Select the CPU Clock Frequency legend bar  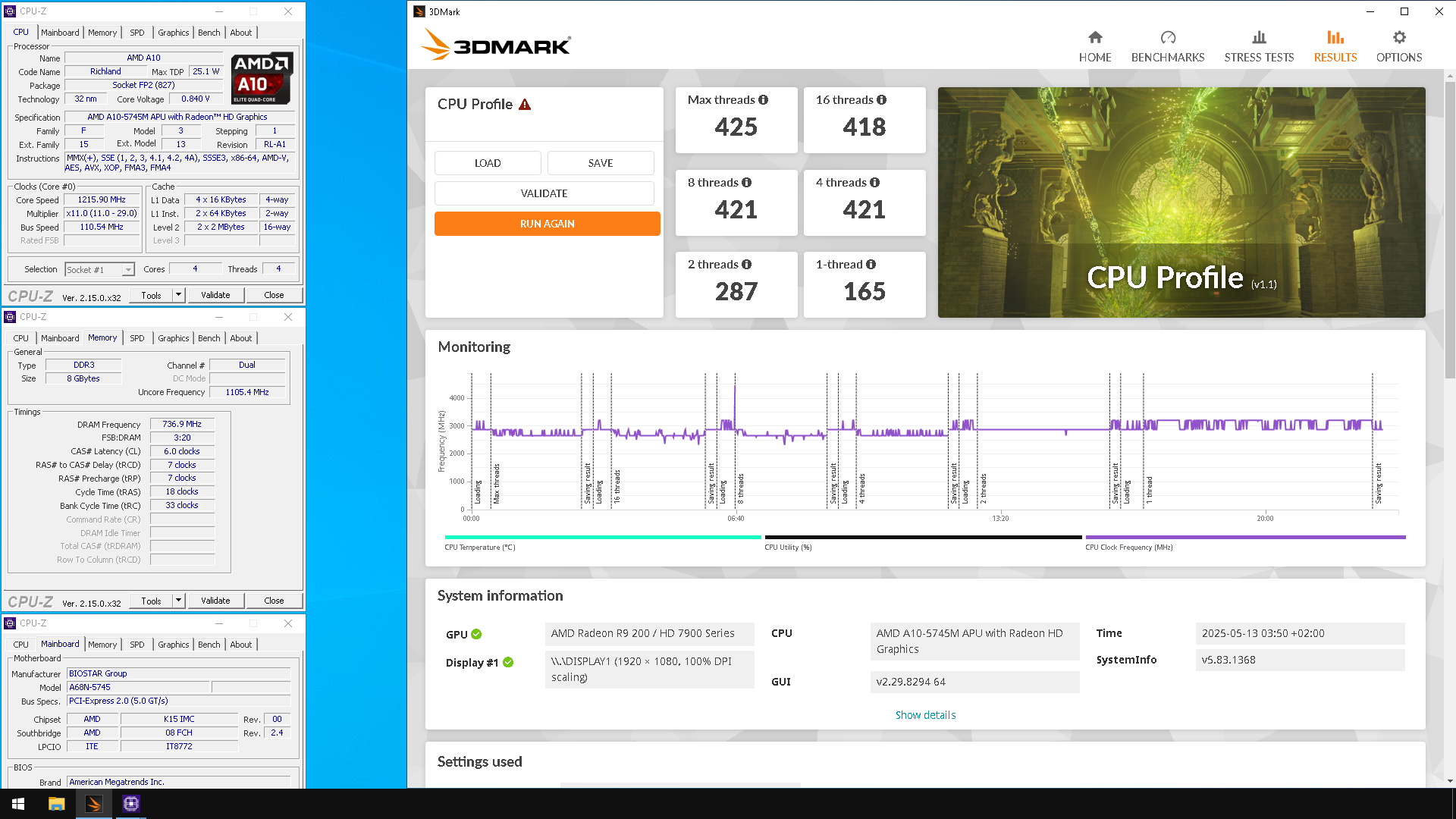click(x=1245, y=538)
